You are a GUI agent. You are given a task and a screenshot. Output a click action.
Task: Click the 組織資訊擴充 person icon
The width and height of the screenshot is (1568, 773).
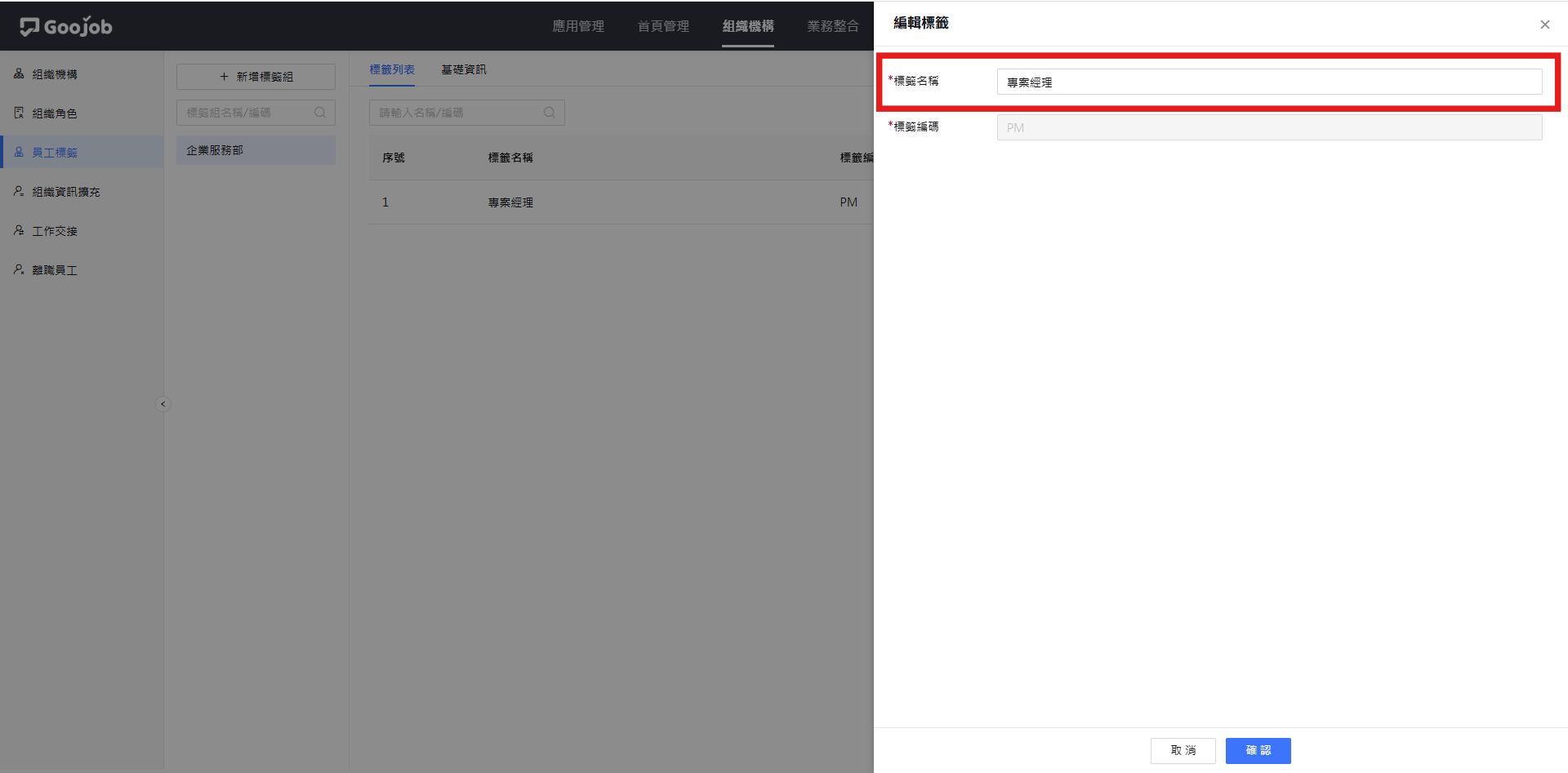(19, 191)
